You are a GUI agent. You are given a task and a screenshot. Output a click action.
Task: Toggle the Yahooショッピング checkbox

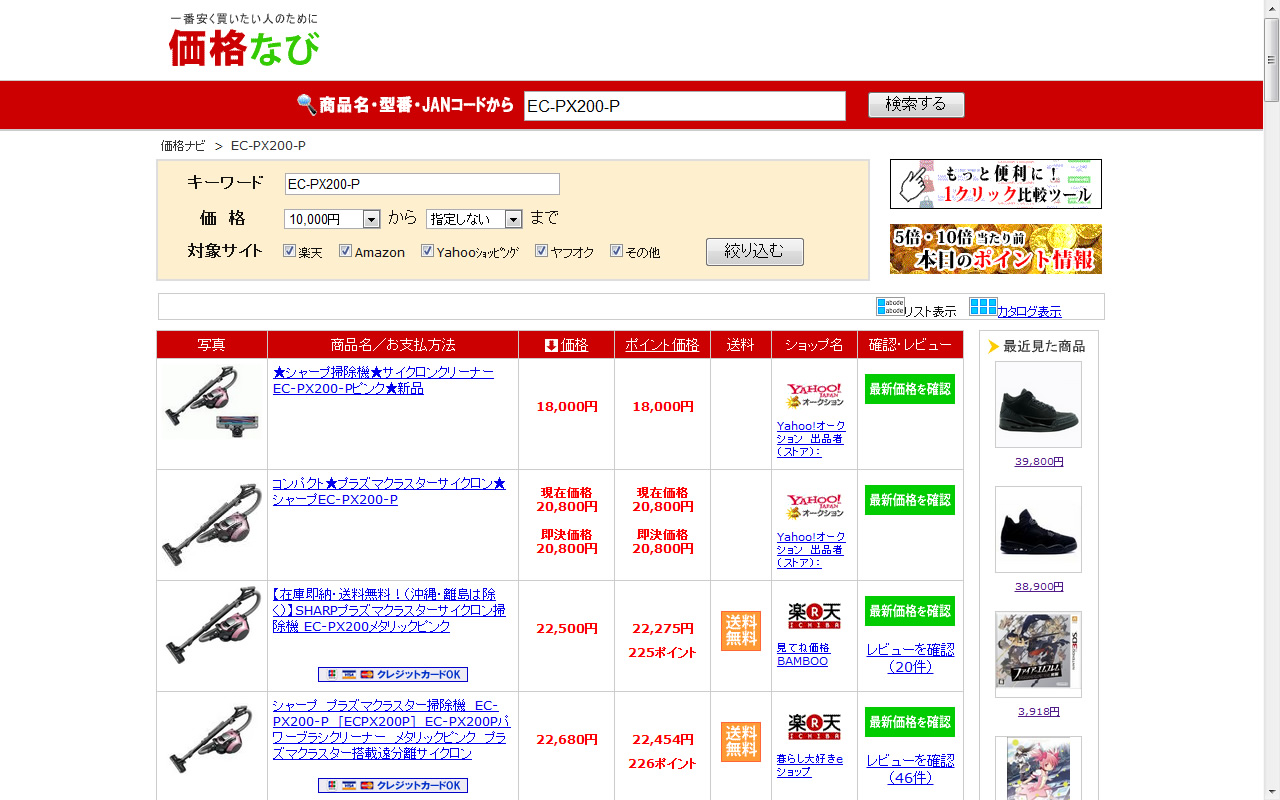(x=427, y=251)
